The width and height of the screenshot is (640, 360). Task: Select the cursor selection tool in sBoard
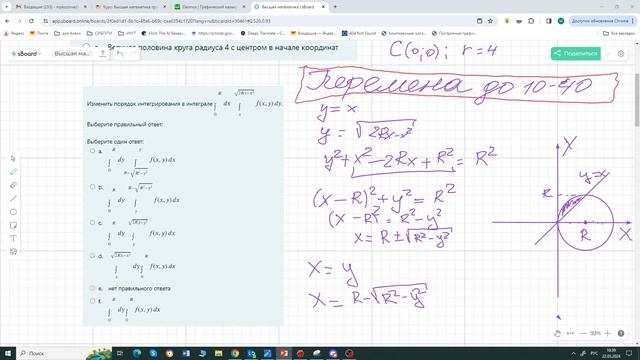click(x=13, y=158)
